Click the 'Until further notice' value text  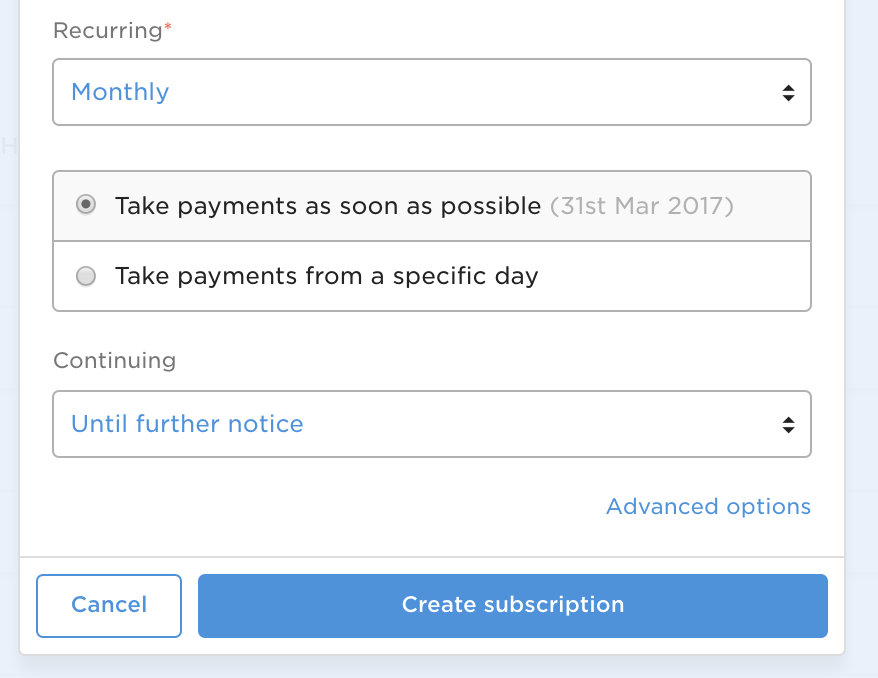point(187,424)
